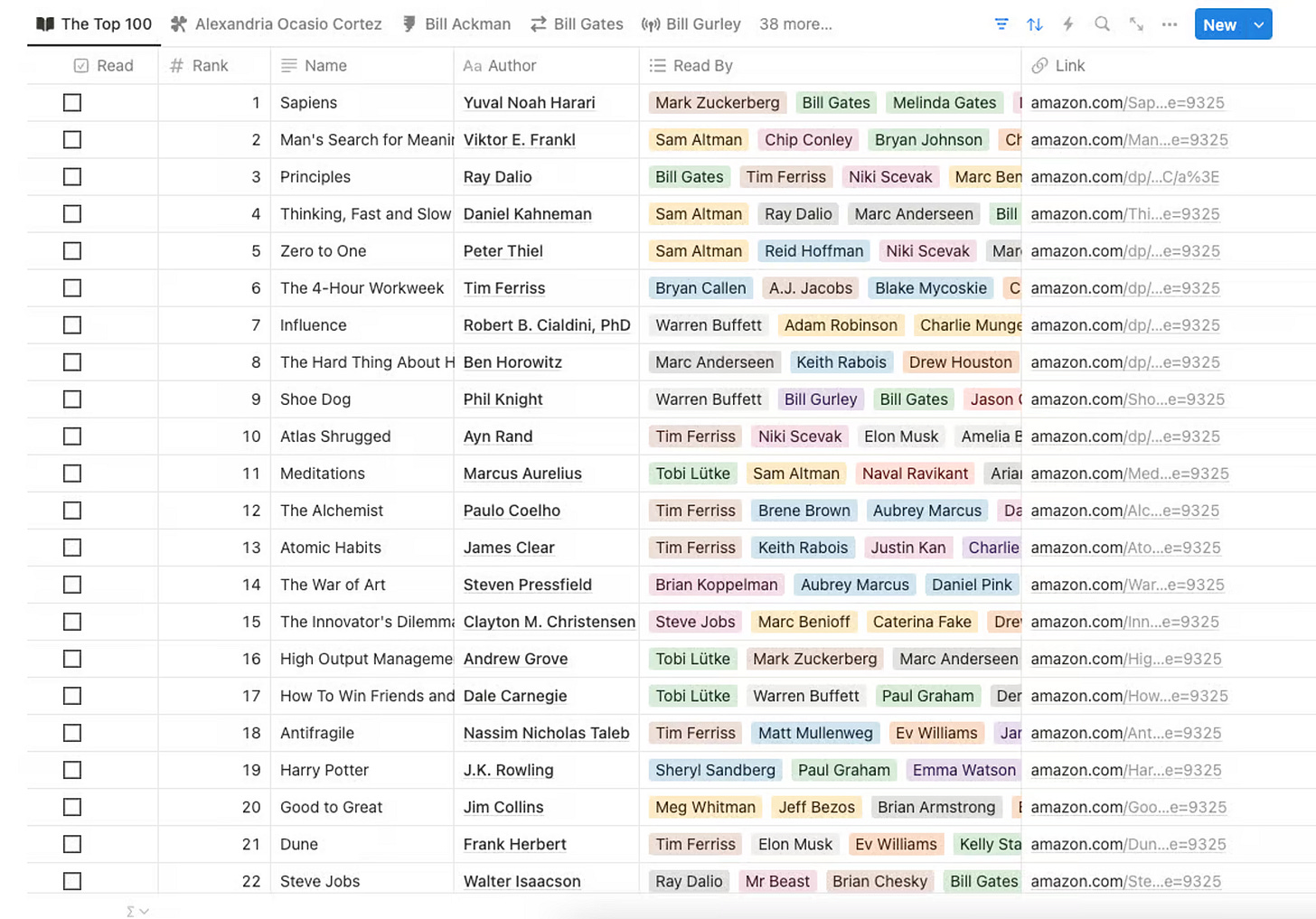This screenshot has height=919, width=1316.
Task: Switch to the Bill Ackman tab
Action: pos(456,24)
